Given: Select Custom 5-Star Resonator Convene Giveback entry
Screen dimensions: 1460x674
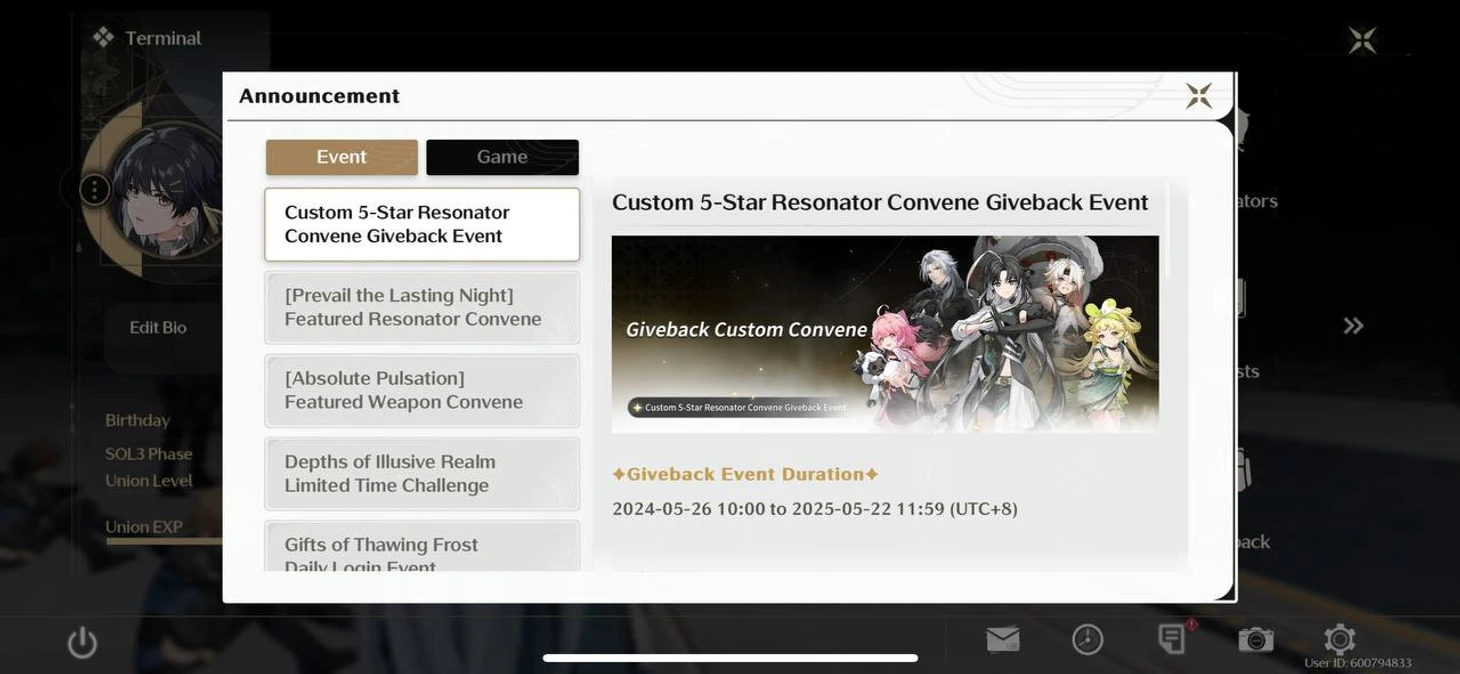Looking at the screenshot, I should 421,224.
